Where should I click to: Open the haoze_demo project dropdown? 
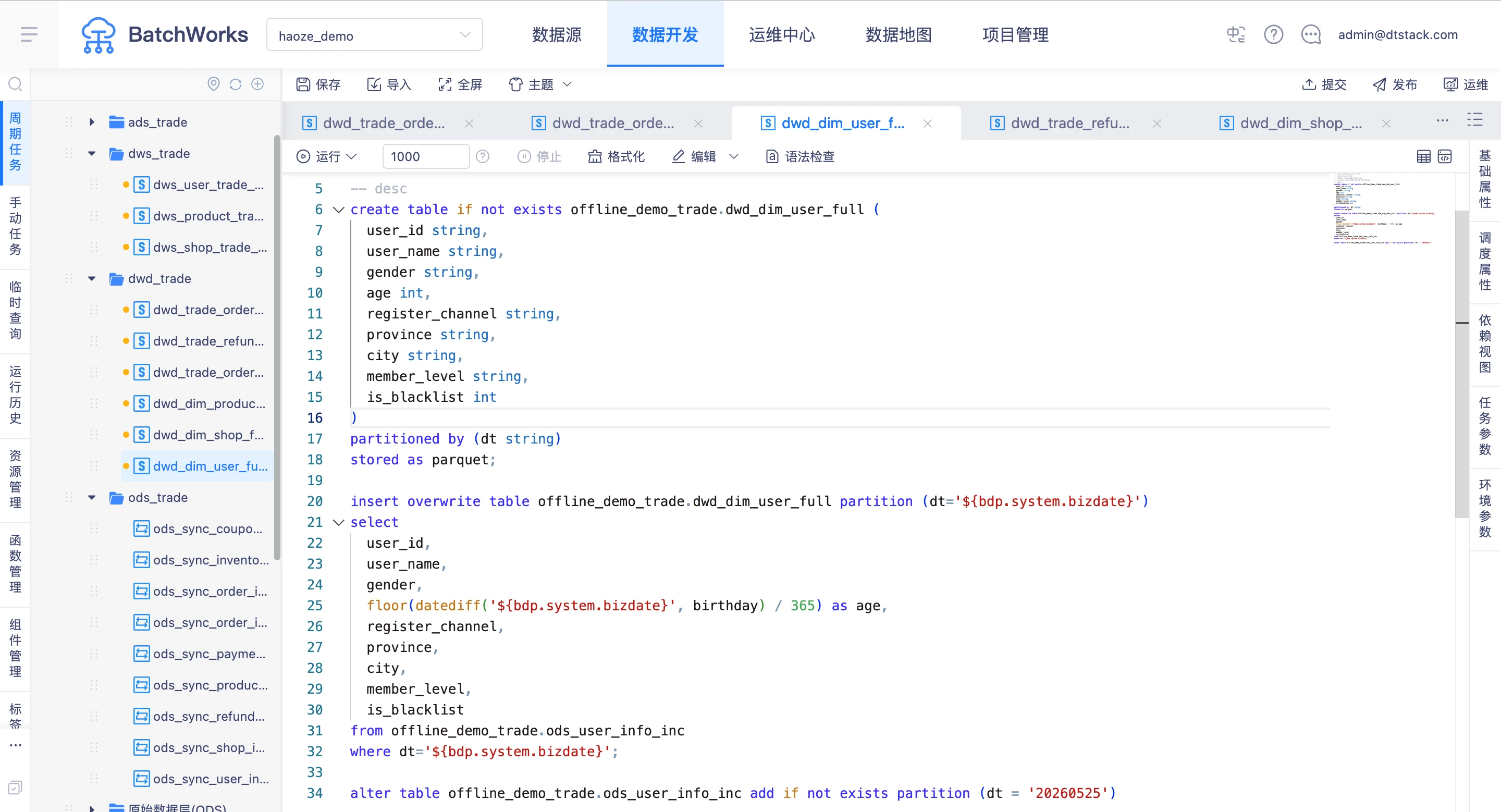click(374, 35)
